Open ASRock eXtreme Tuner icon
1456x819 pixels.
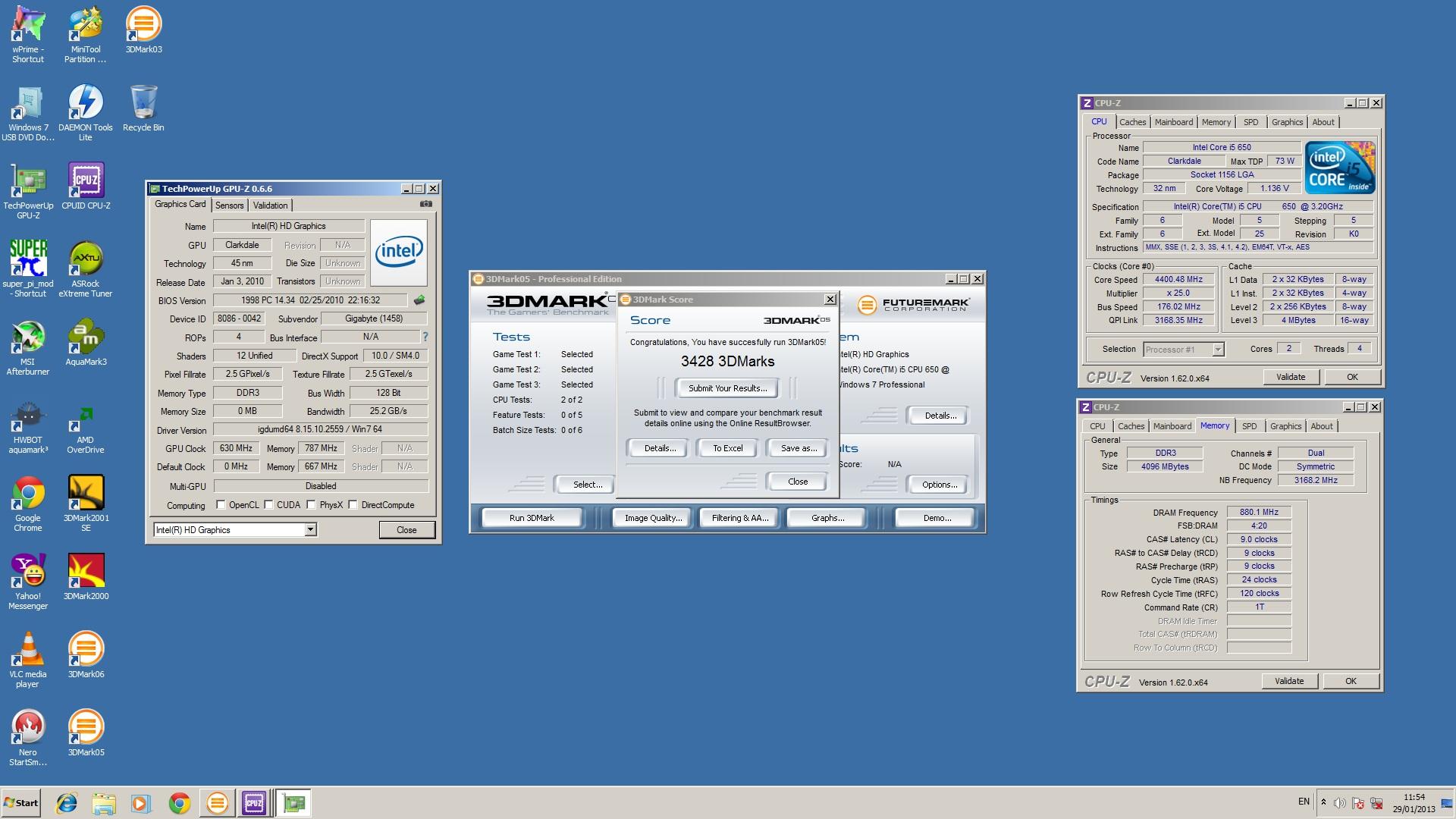(86, 269)
